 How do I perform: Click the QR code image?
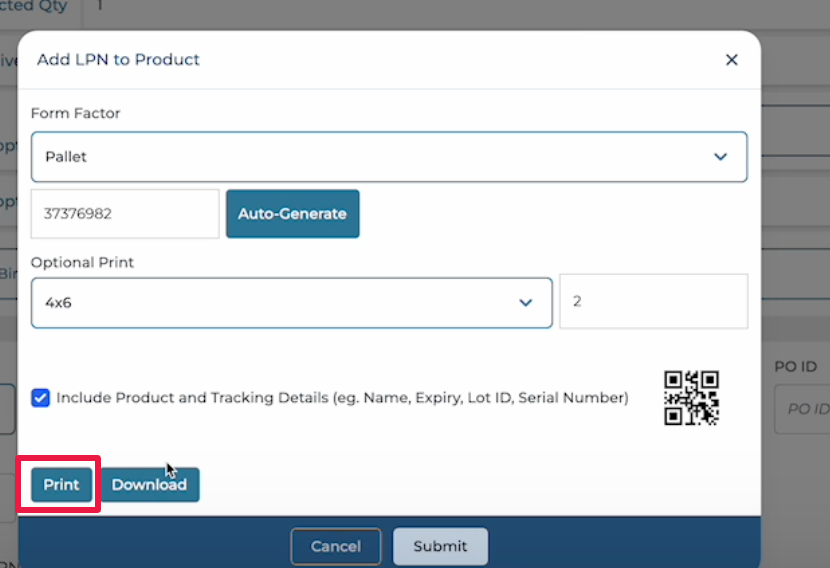[x=691, y=397]
